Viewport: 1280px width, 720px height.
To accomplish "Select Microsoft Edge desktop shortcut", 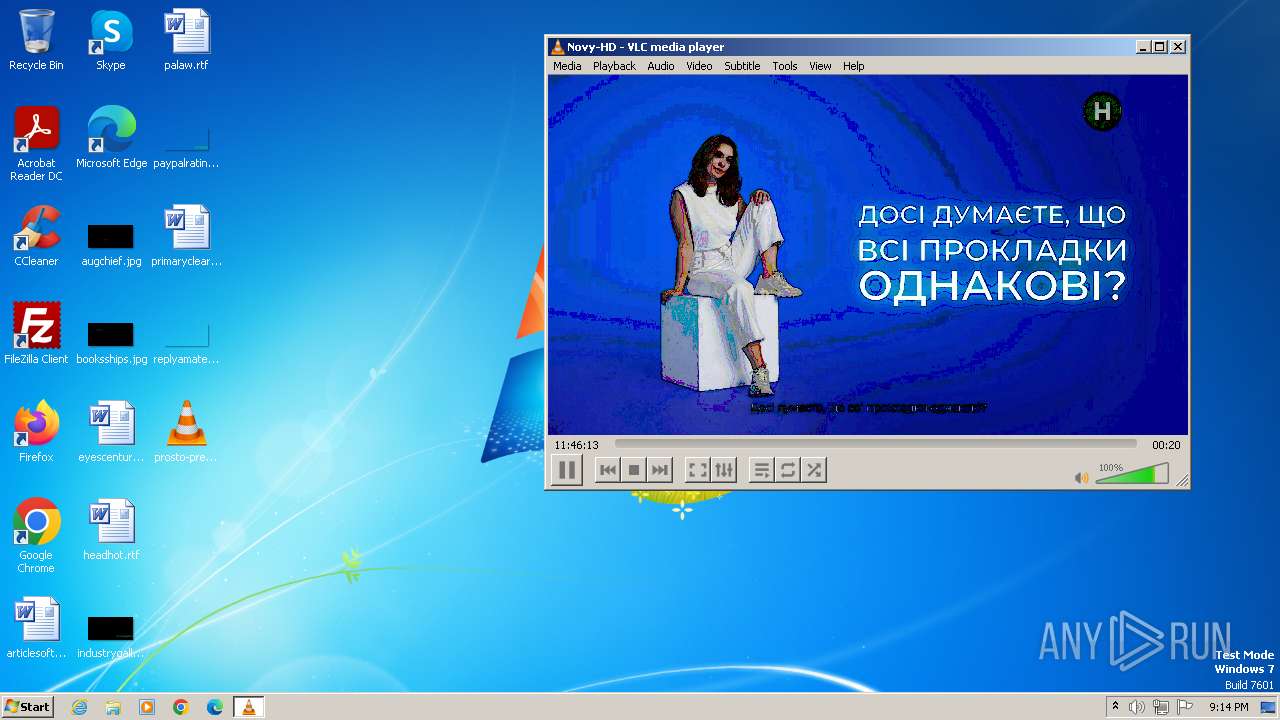I will tap(111, 138).
